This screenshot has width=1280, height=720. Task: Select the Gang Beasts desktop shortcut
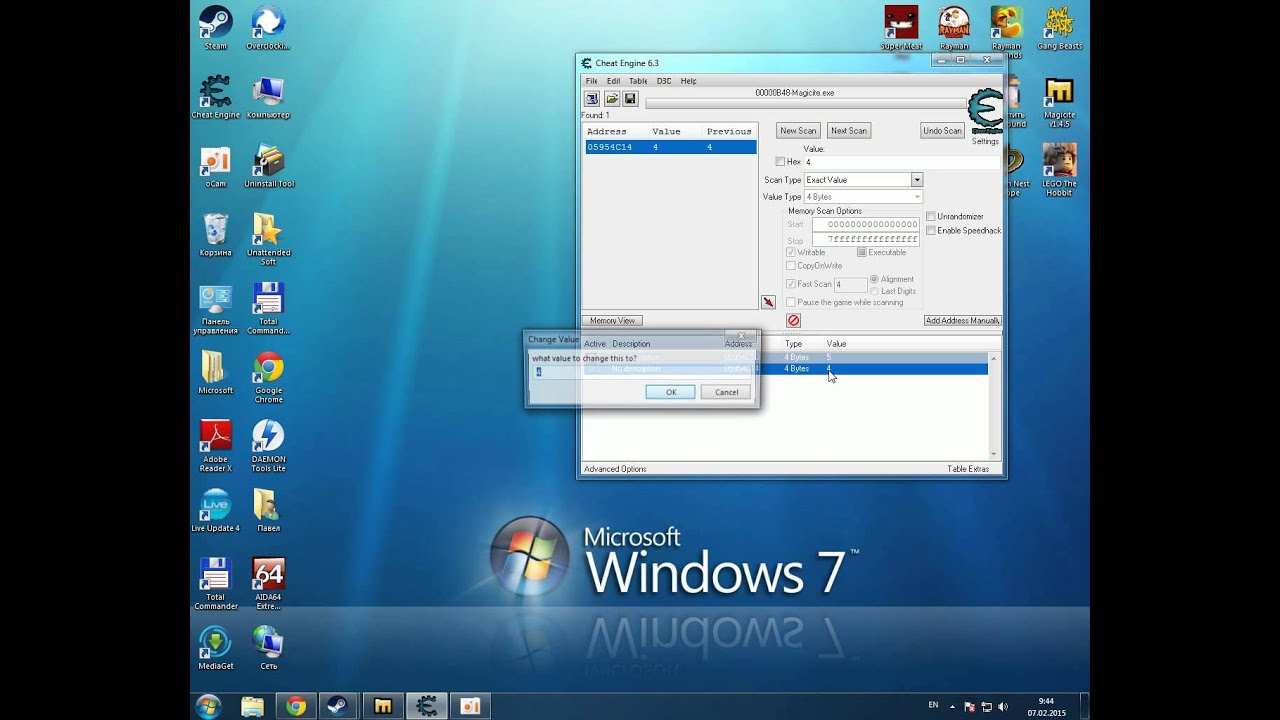1059,28
